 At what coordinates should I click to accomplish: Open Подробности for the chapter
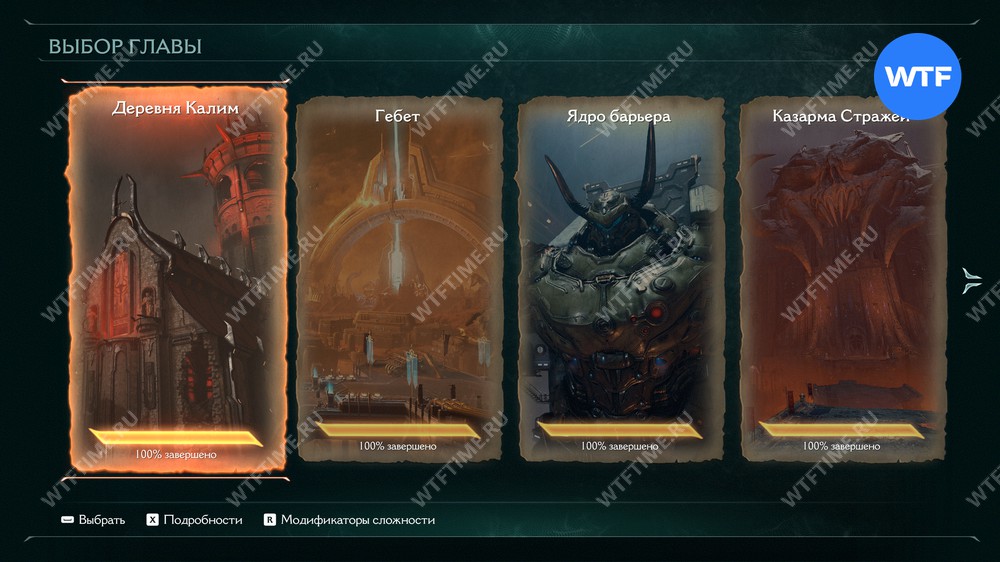pyautogui.click(x=203, y=520)
